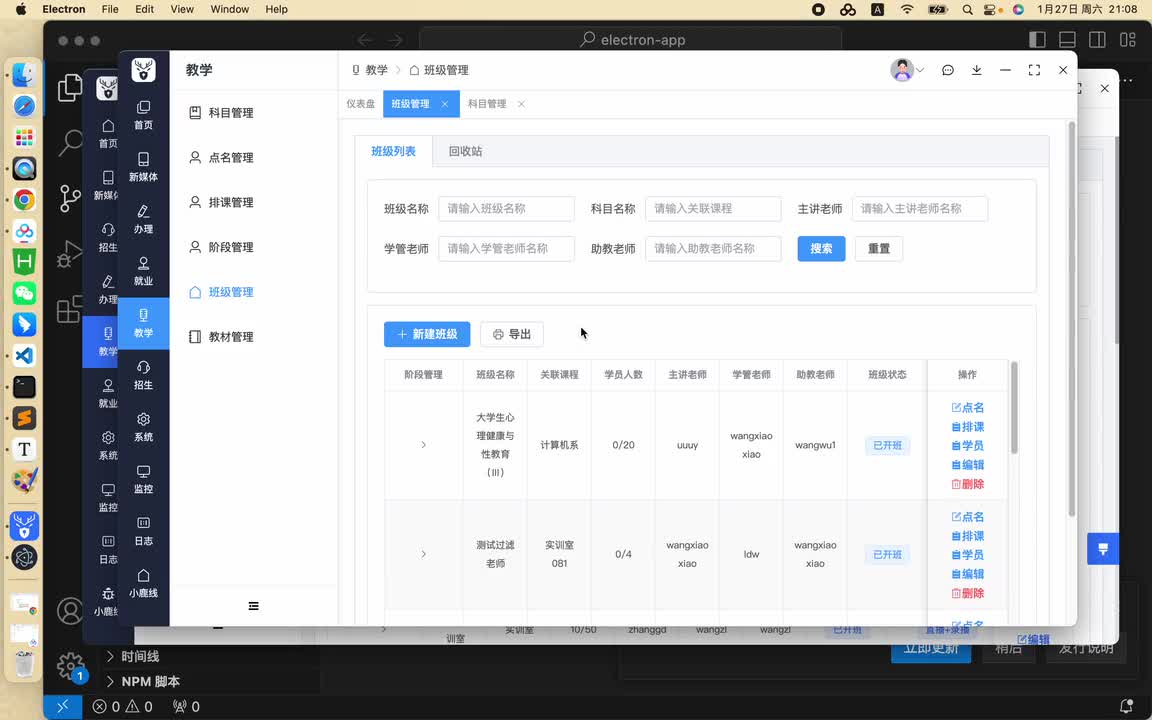Image resolution: width=1152 pixels, height=720 pixels.
Task: Expand NPM 脚本 section in VS Code
Action: tap(143, 681)
